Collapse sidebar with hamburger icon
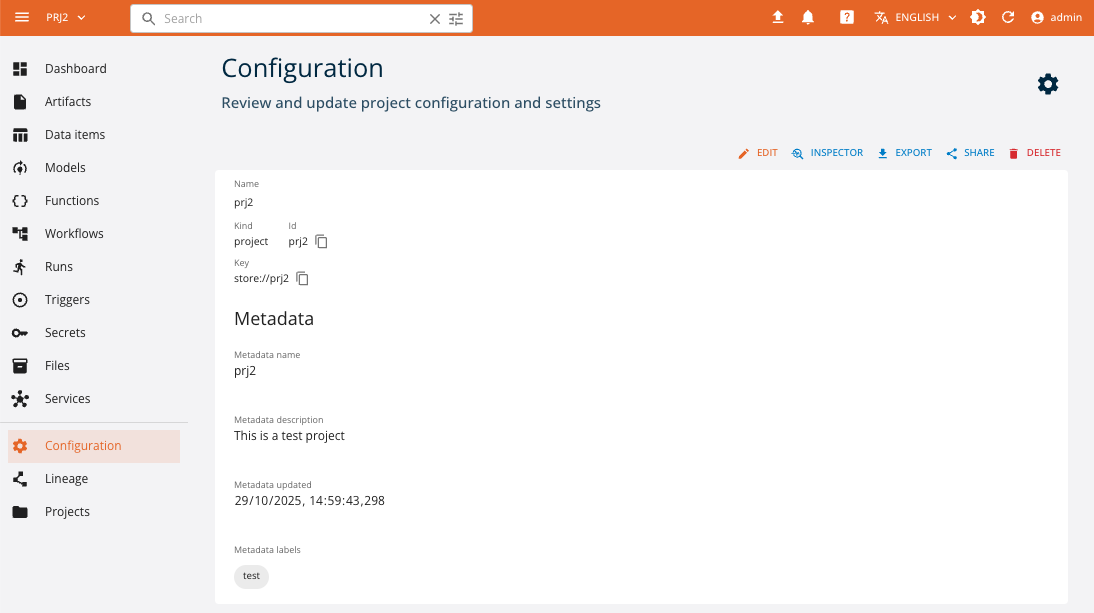Image resolution: width=1094 pixels, height=613 pixels. click(22, 17)
